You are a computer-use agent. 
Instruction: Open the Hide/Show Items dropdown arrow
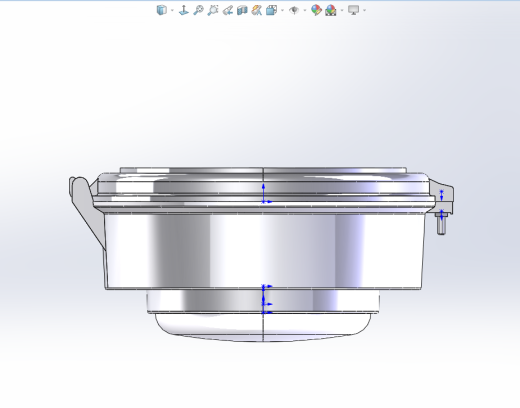305,10
